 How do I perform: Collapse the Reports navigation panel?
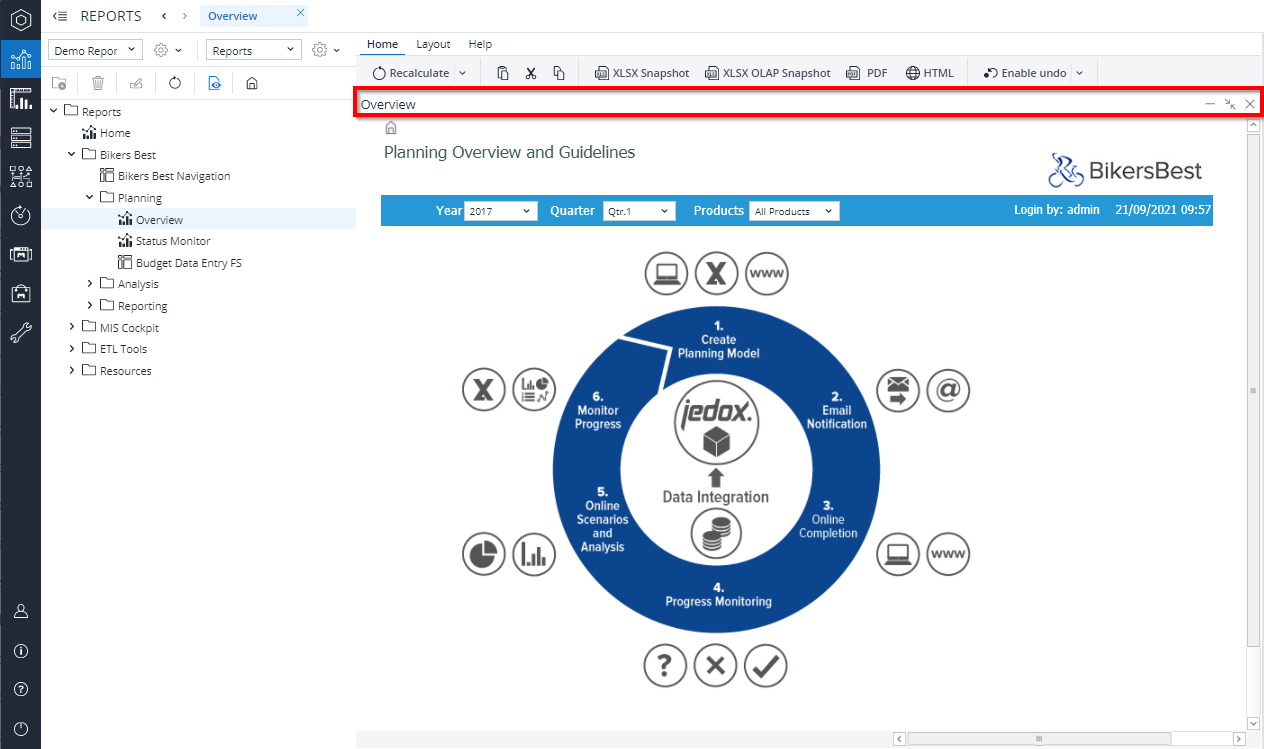[60, 16]
